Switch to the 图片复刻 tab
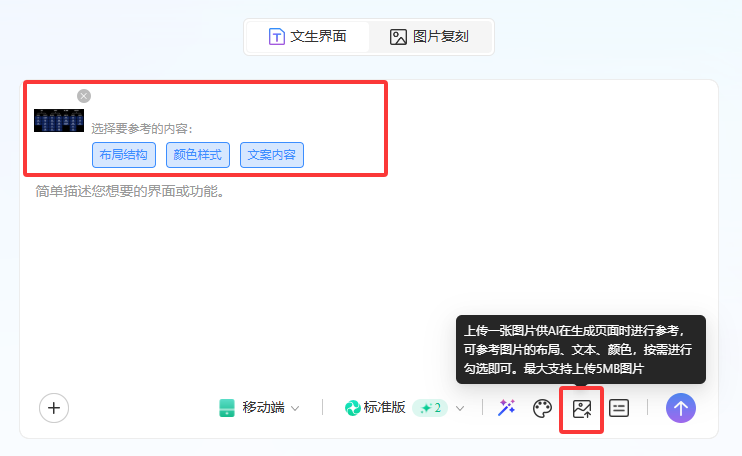Screen dimensions: 742x456 click(x=430, y=37)
